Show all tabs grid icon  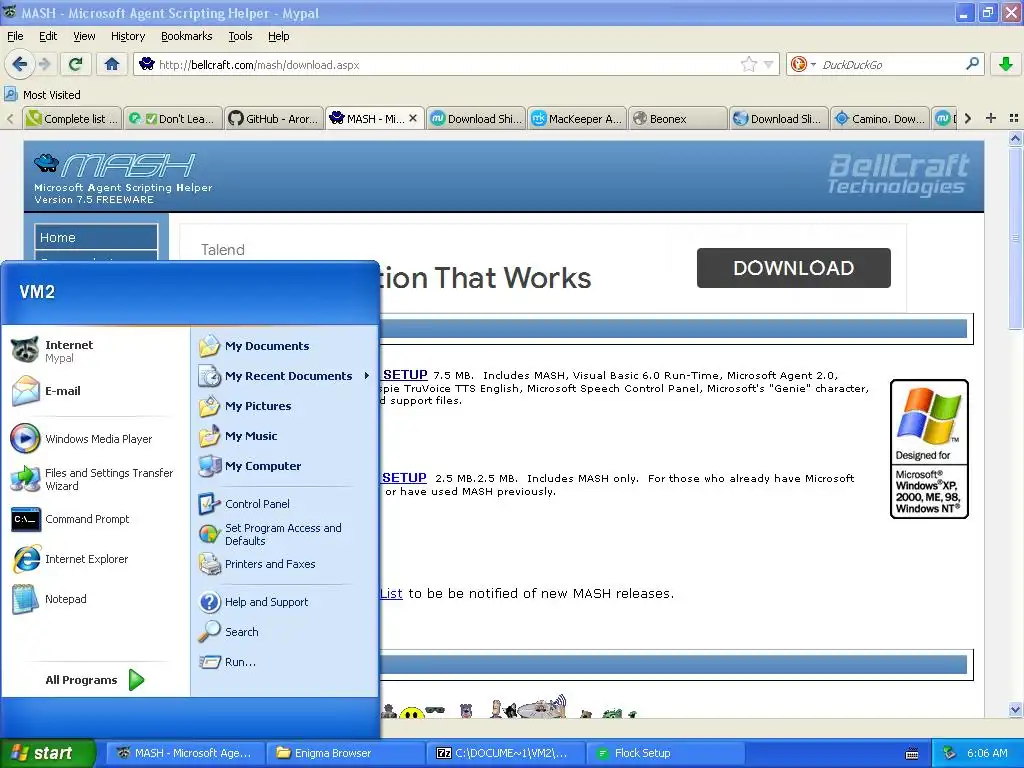[1014, 118]
